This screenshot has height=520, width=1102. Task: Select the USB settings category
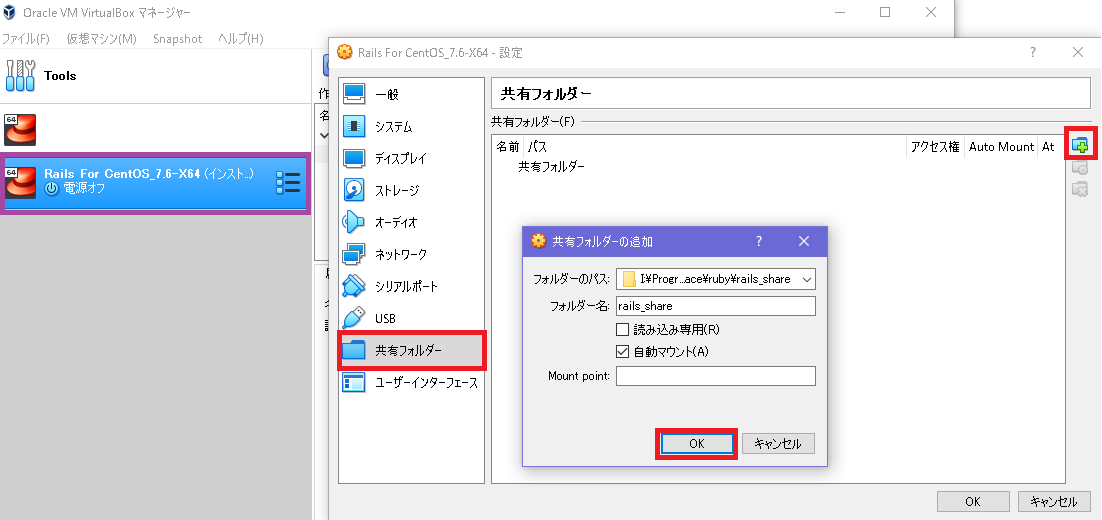click(x=411, y=318)
